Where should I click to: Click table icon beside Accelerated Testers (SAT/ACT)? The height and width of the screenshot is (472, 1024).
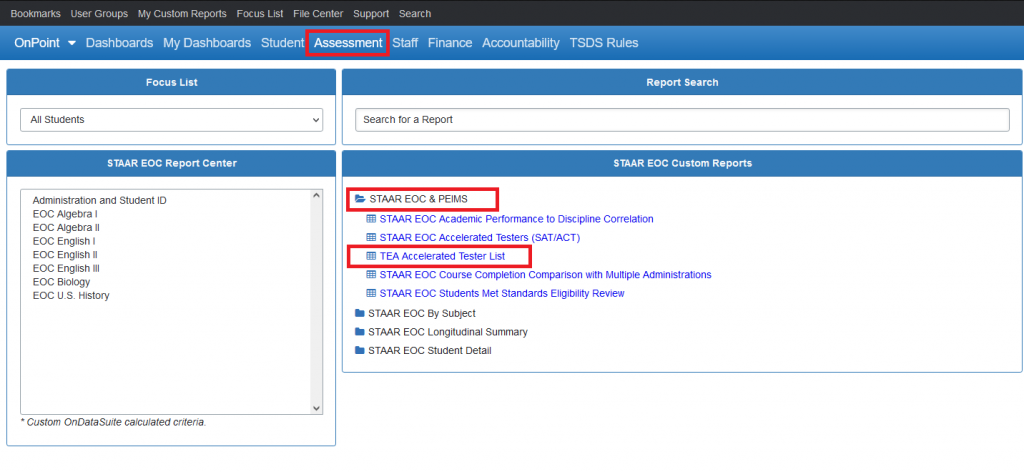(371, 238)
